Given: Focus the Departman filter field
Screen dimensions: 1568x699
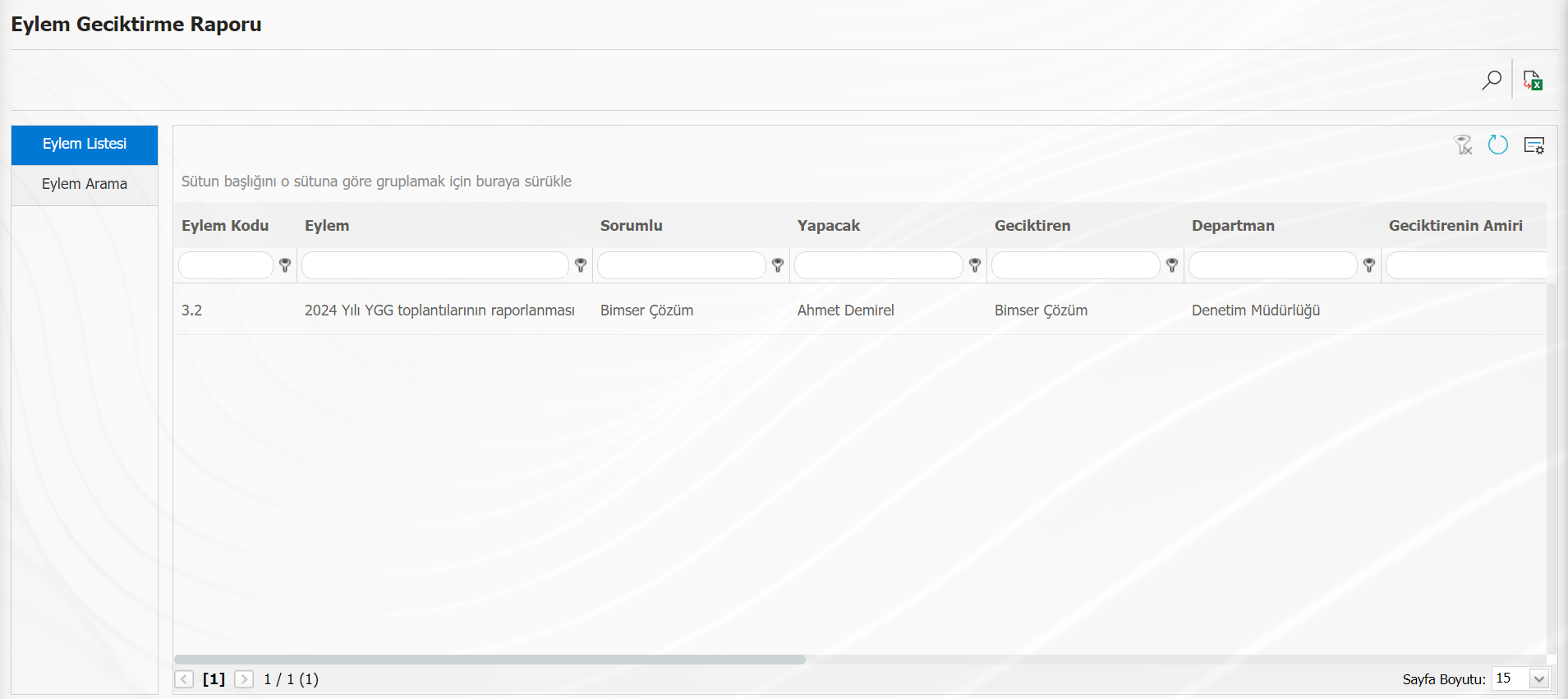Looking at the screenshot, I should [x=1273, y=265].
